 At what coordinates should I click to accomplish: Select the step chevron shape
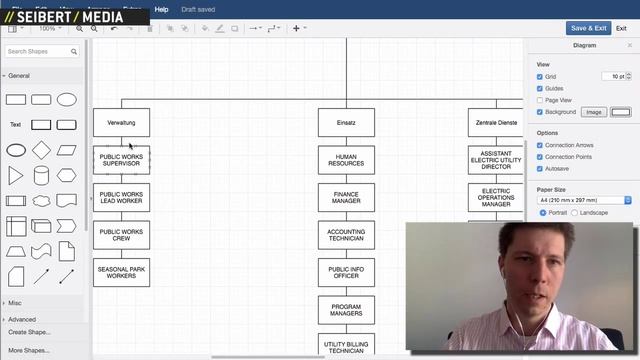[x=67, y=226]
